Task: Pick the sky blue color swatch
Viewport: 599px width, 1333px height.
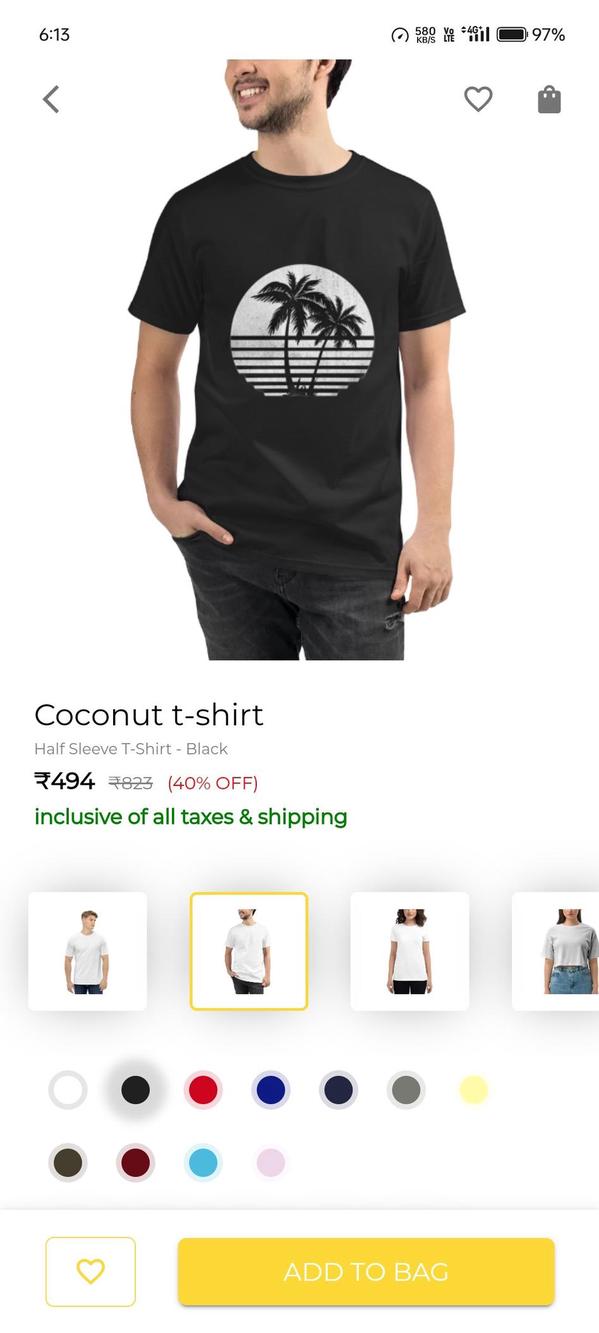Action: [203, 1162]
